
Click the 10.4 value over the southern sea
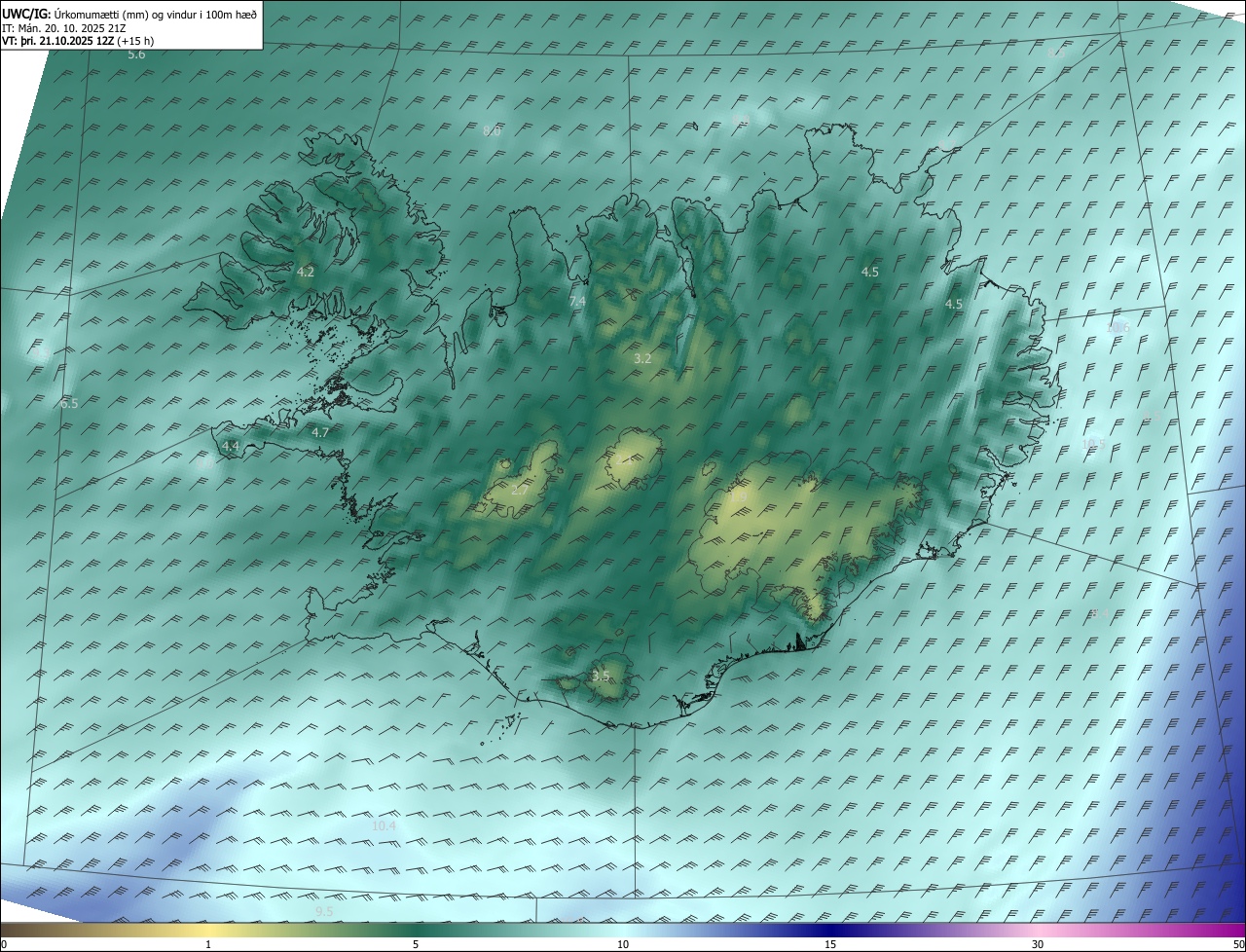(385, 825)
